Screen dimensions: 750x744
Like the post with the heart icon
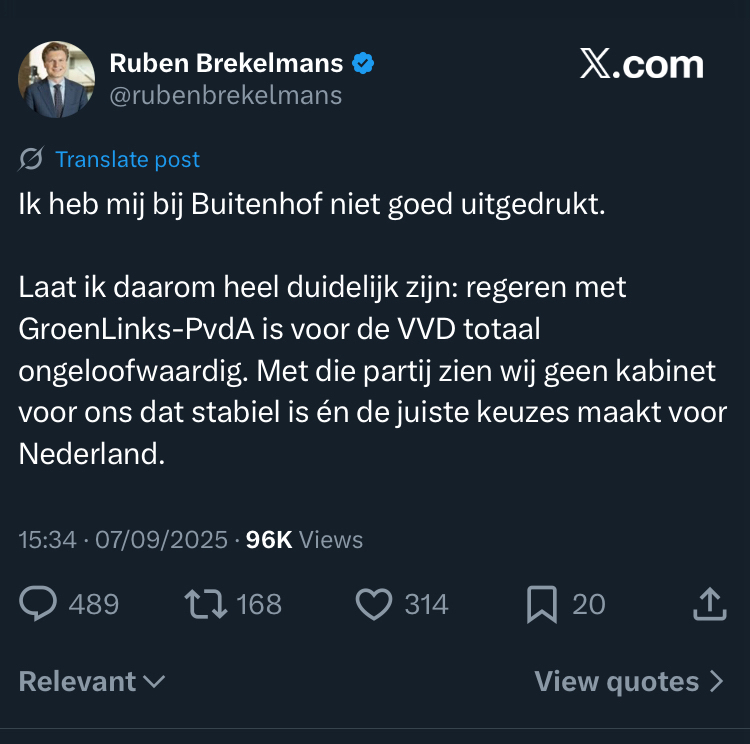pyautogui.click(x=373, y=603)
